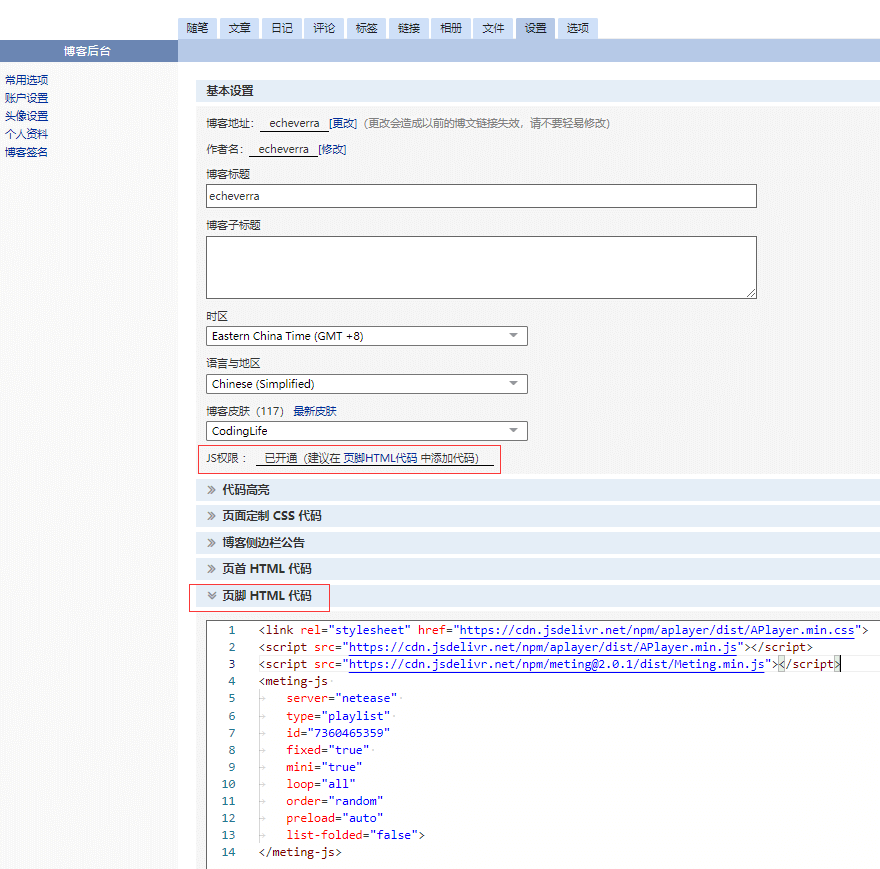The width and height of the screenshot is (880, 869).
Task: Open the 博客皮肤 CodingLife dropdown
Action: tap(366, 431)
